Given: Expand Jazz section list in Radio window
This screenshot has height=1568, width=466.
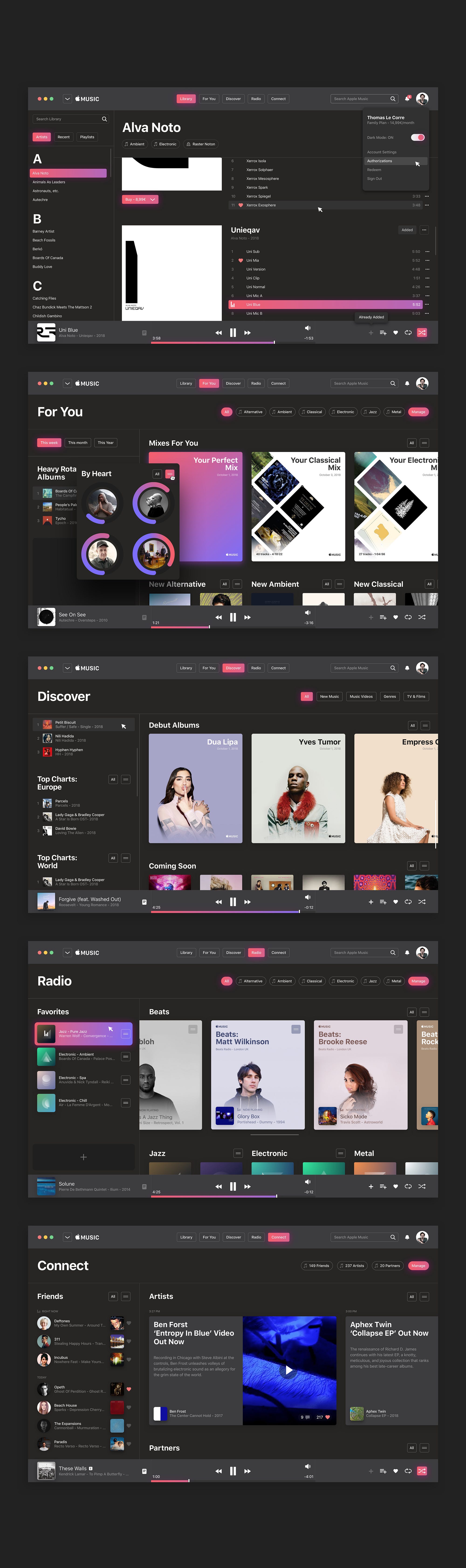Looking at the screenshot, I should pos(238,1154).
